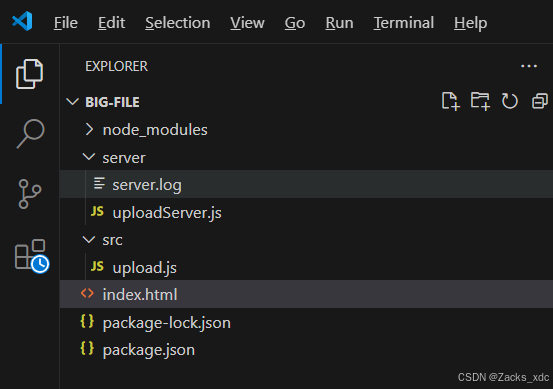The width and height of the screenshot is (553, 389).
Task: Click the VS Code logo icon
Action: point(22,21)
